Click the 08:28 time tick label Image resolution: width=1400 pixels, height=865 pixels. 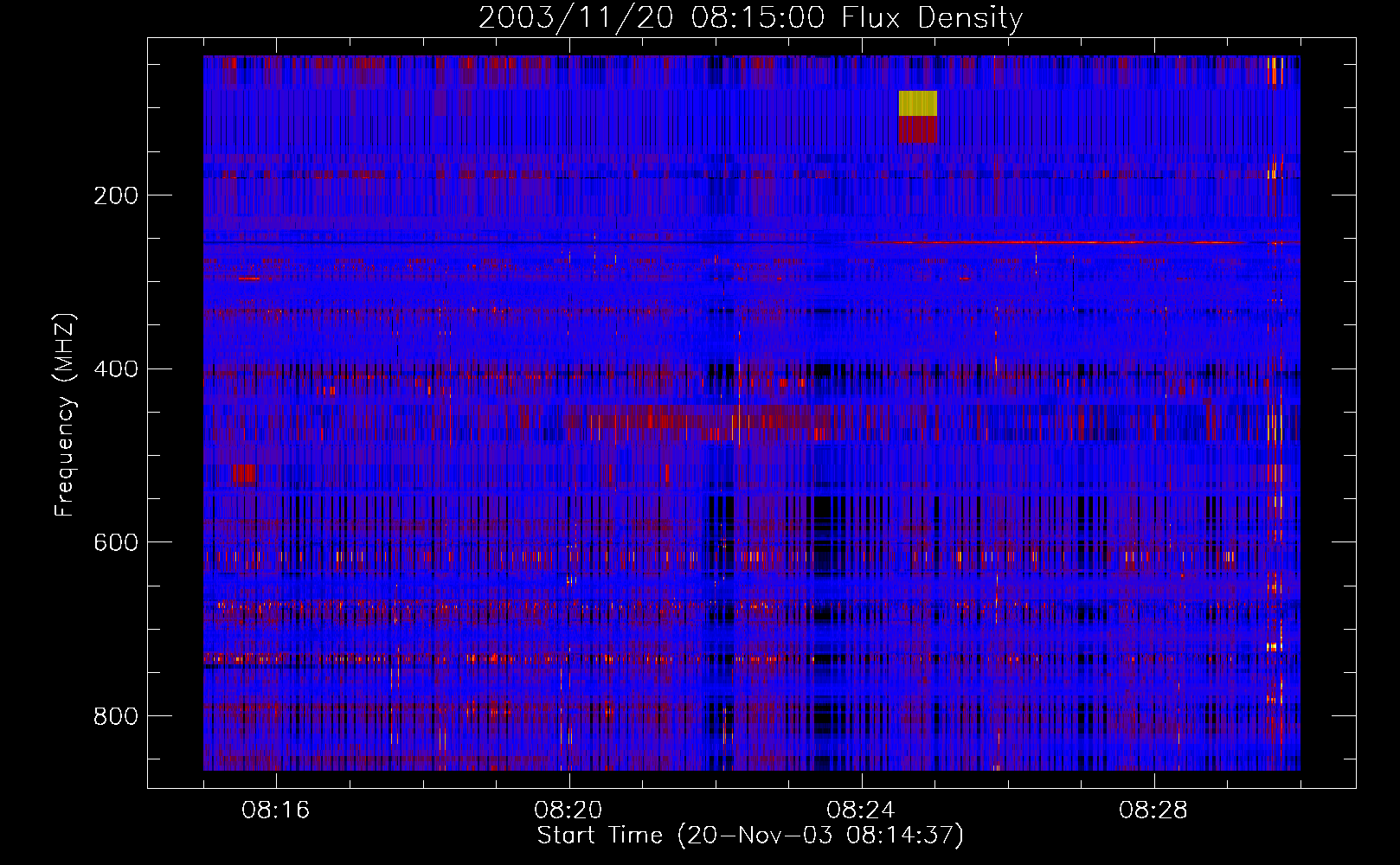click(1153, 811)
